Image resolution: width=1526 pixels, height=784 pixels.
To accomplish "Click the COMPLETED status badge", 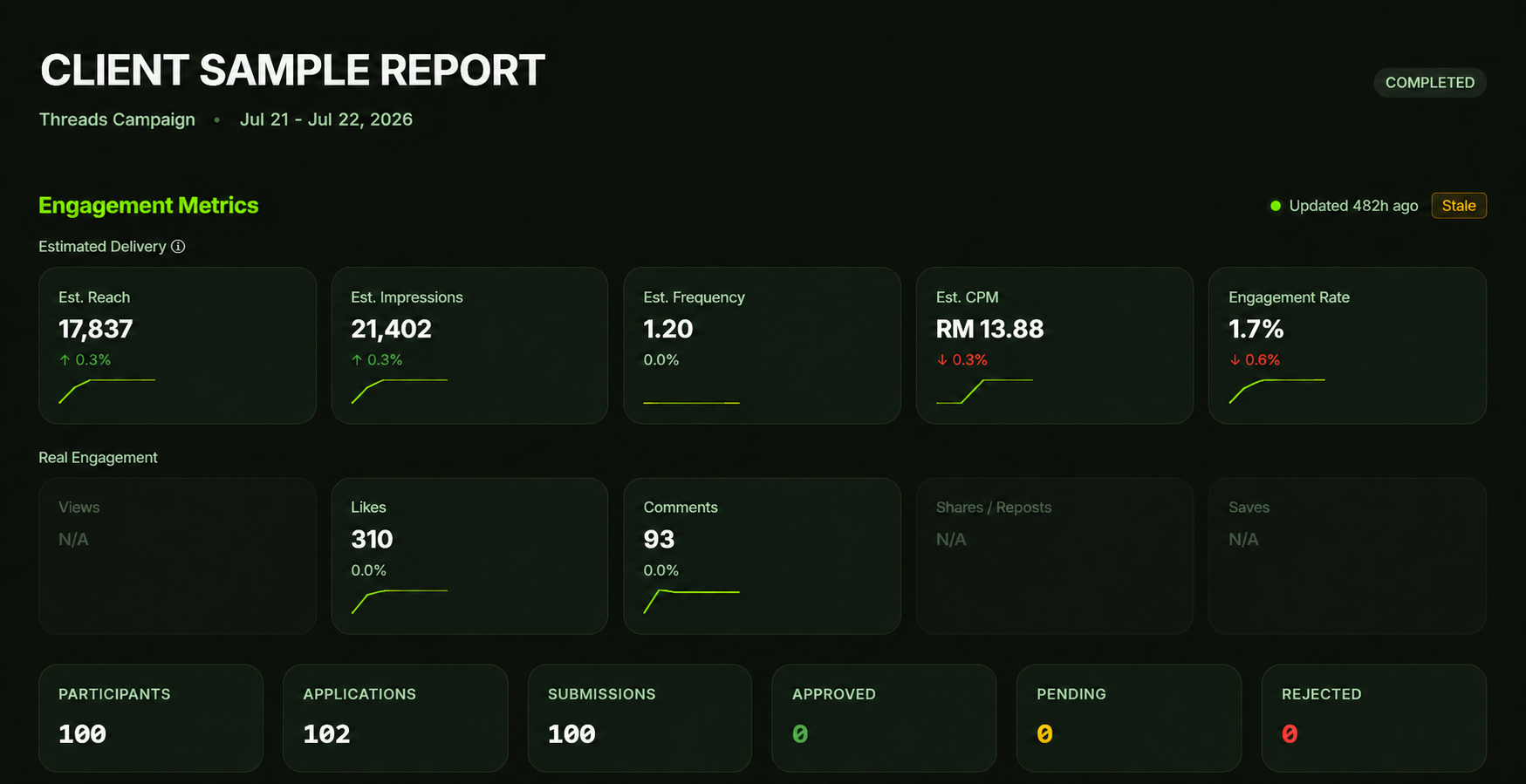I will pyautogui.click(x=1430, y=83).
